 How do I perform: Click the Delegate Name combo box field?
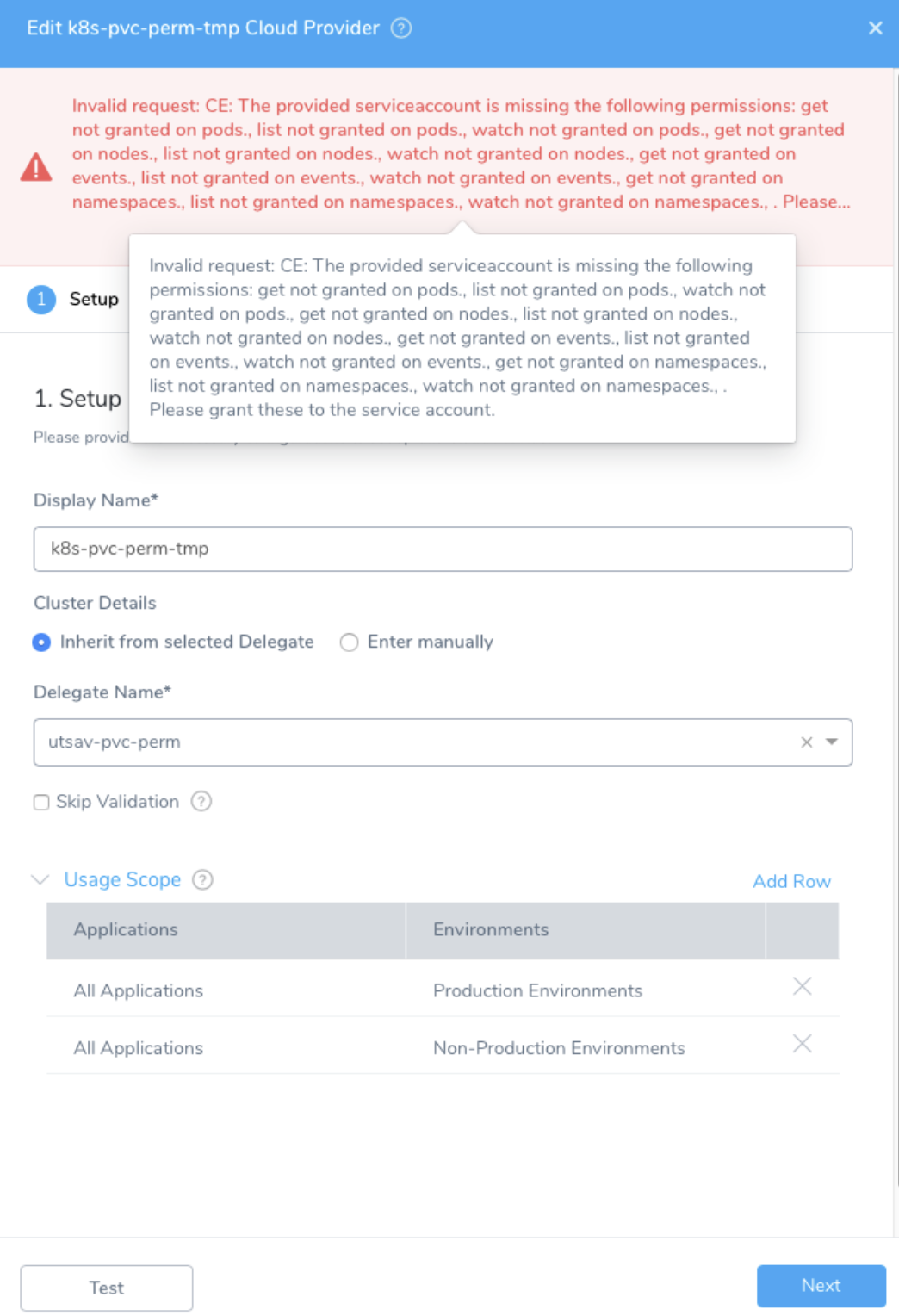(443, 742)
